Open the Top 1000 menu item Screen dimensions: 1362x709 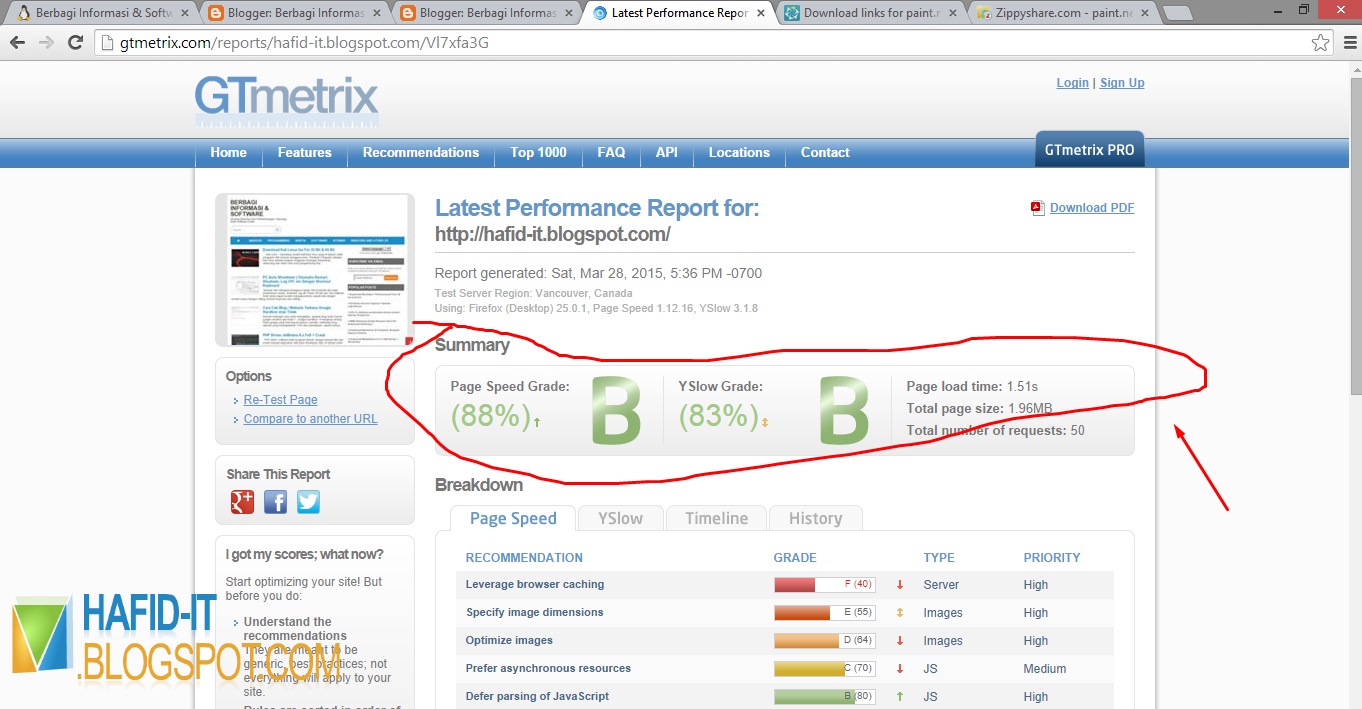point(538,152)
